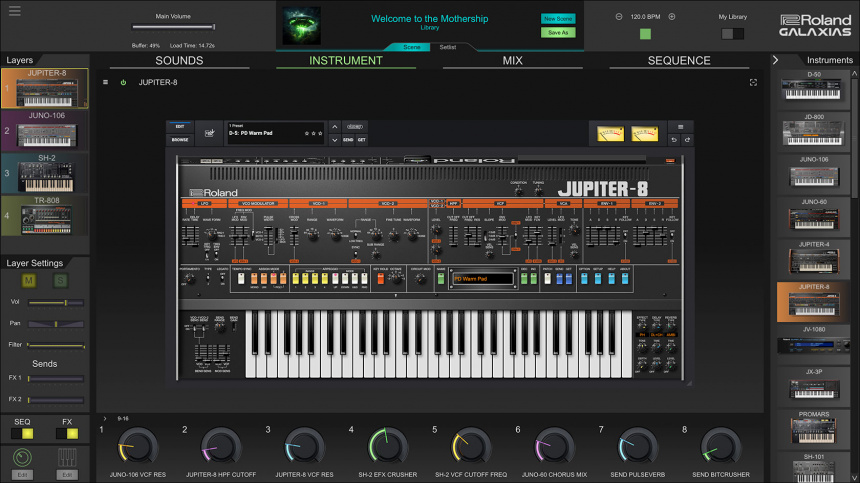The image size is (860, 483).
Task: Switch to the Setlist tab
Action: (448, 47)
